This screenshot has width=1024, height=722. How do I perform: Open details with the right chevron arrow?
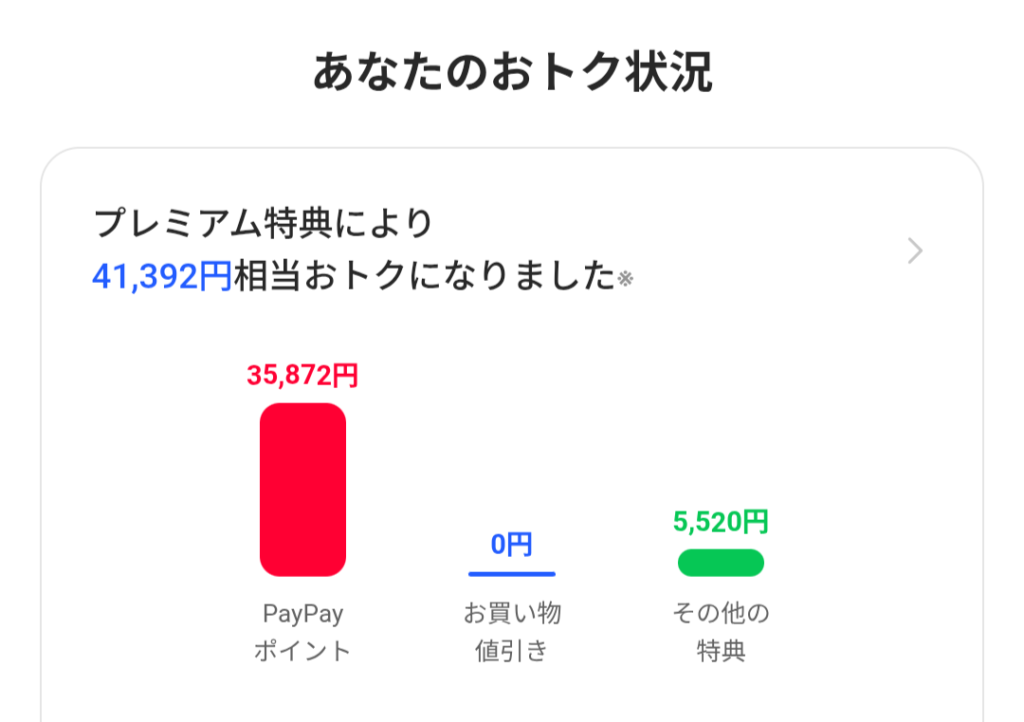coord(914,252)
